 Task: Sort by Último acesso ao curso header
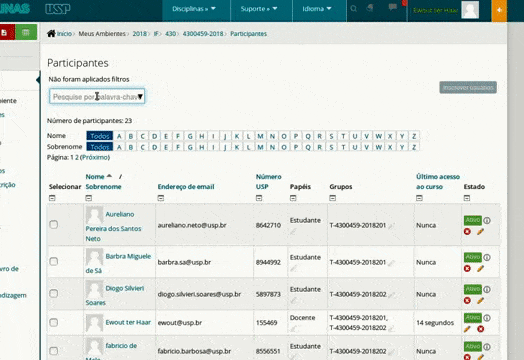[438, 182]
